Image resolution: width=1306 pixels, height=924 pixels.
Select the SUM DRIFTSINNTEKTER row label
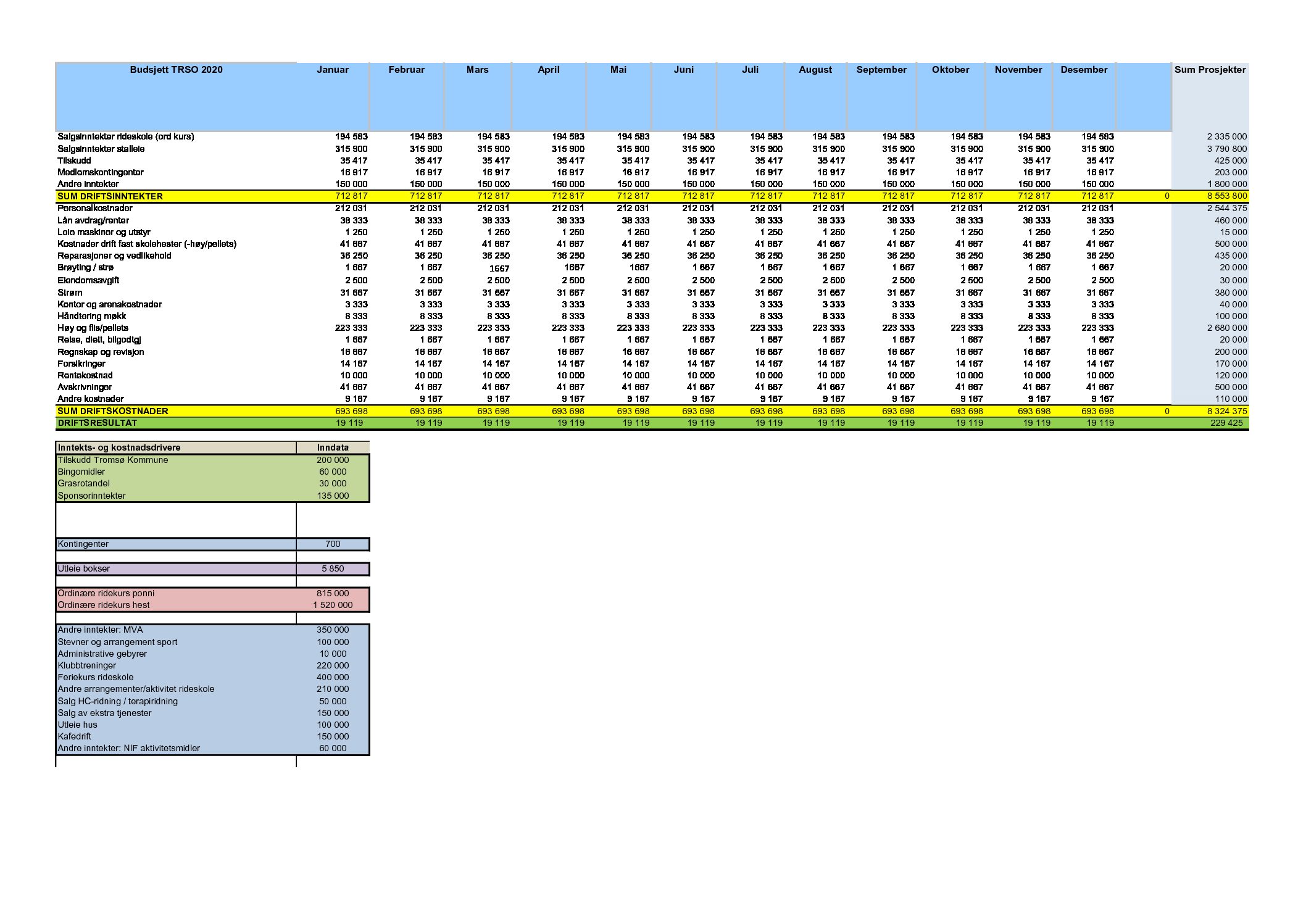(x=110, y=196)
